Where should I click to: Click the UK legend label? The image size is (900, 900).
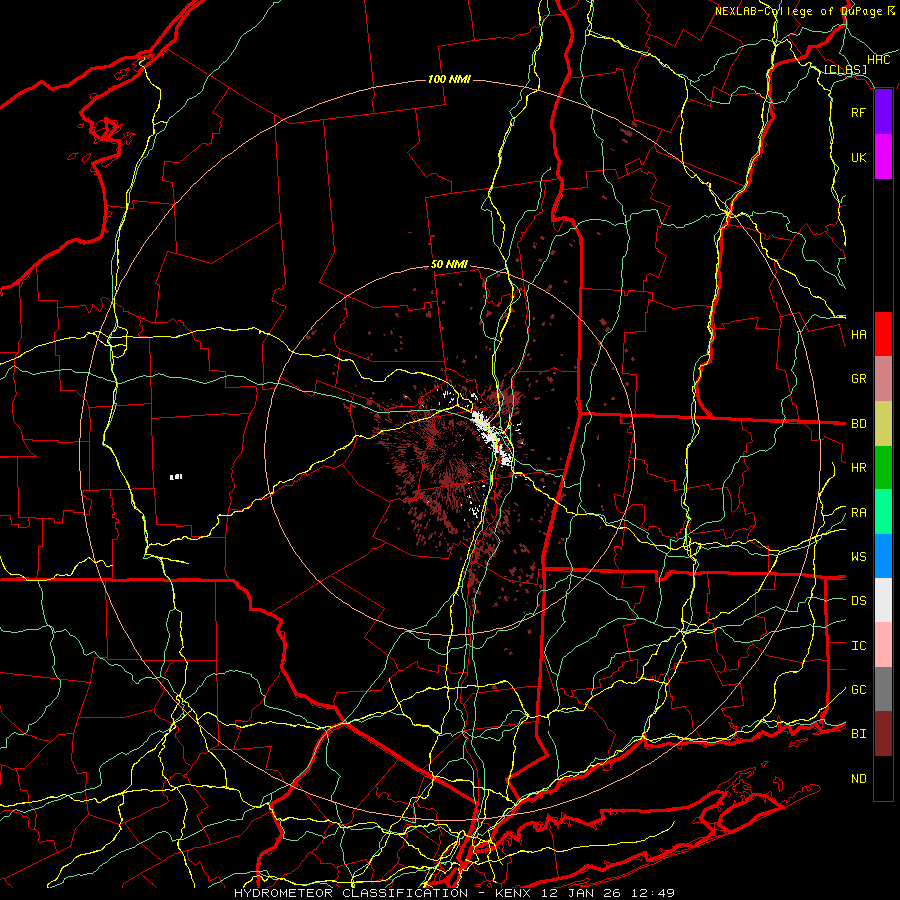pos(858,157)
